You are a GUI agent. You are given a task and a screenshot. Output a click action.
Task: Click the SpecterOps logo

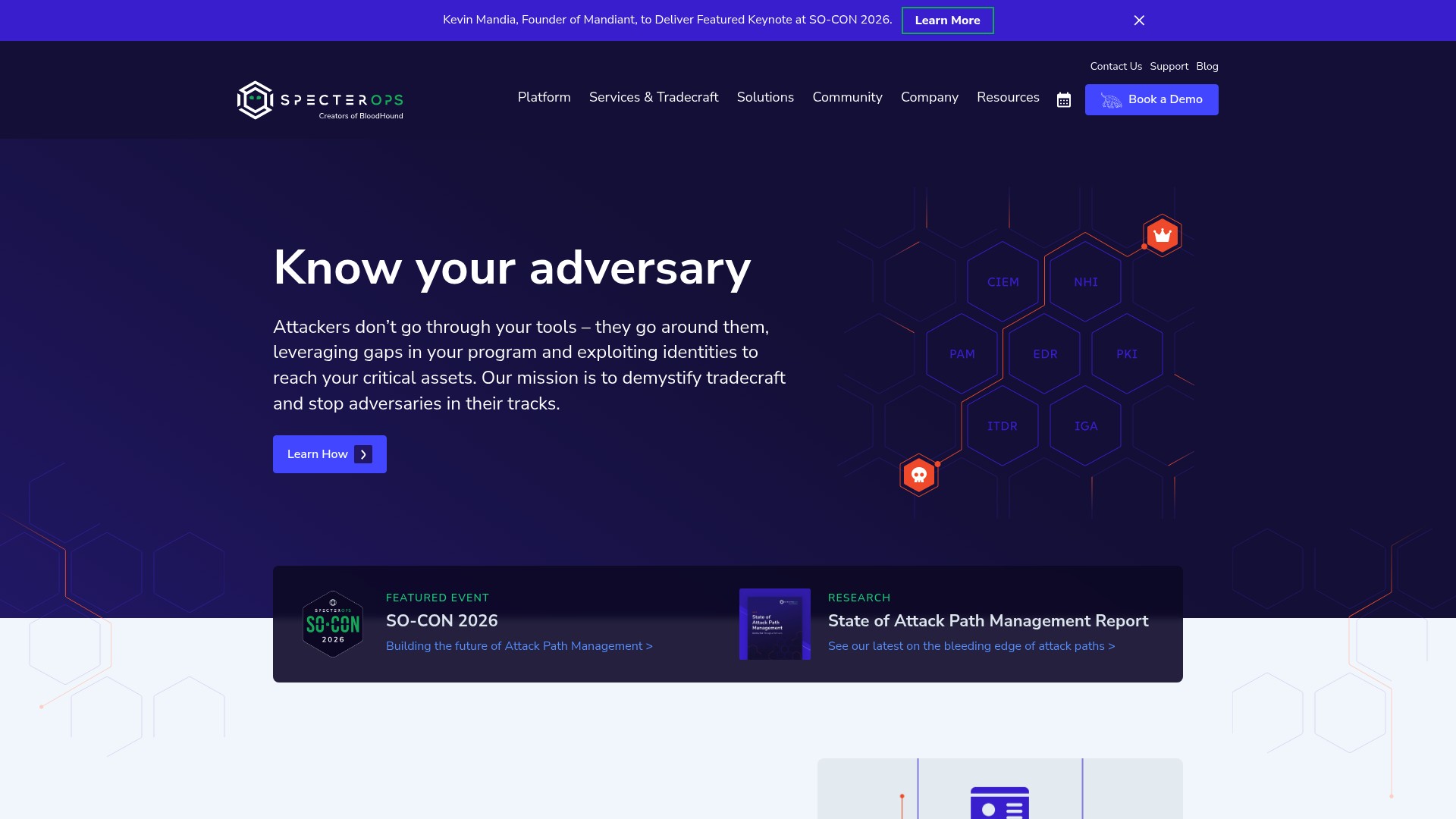coord(320,100)
